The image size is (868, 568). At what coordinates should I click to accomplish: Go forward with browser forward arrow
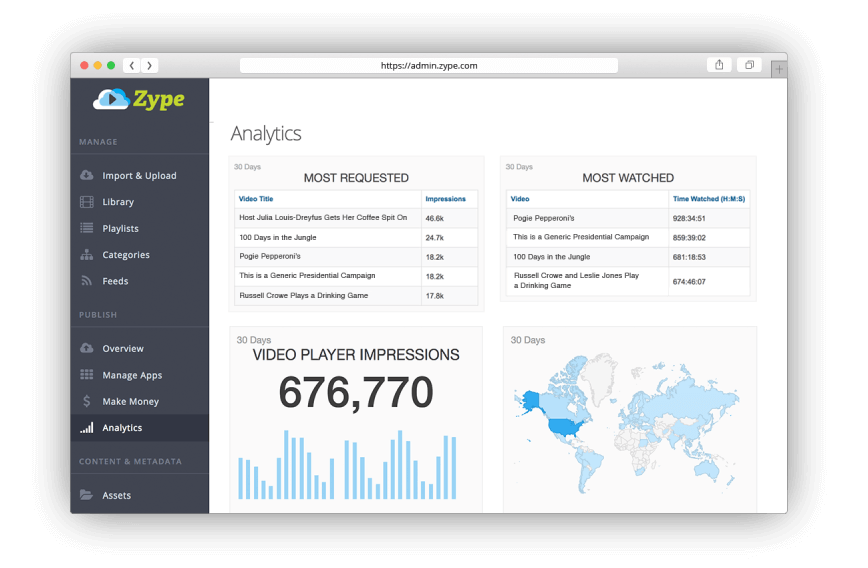(x=149, y=66)
